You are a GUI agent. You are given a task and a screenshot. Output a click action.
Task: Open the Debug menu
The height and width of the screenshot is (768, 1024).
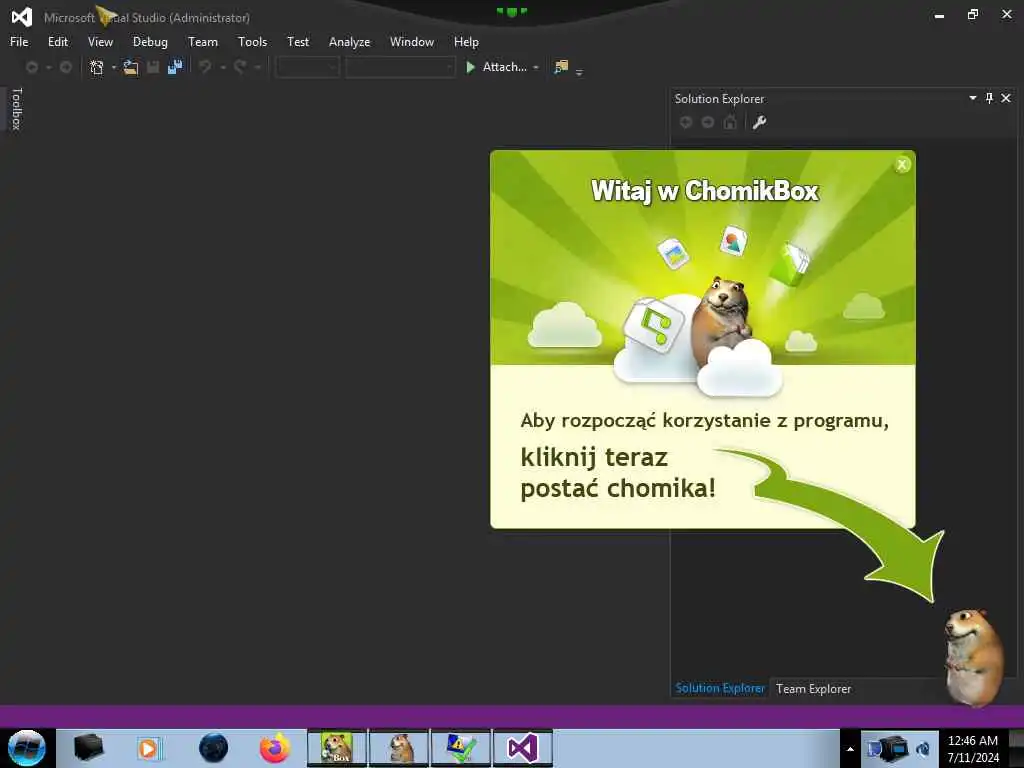pyautogui.click(x=150, y=42)
